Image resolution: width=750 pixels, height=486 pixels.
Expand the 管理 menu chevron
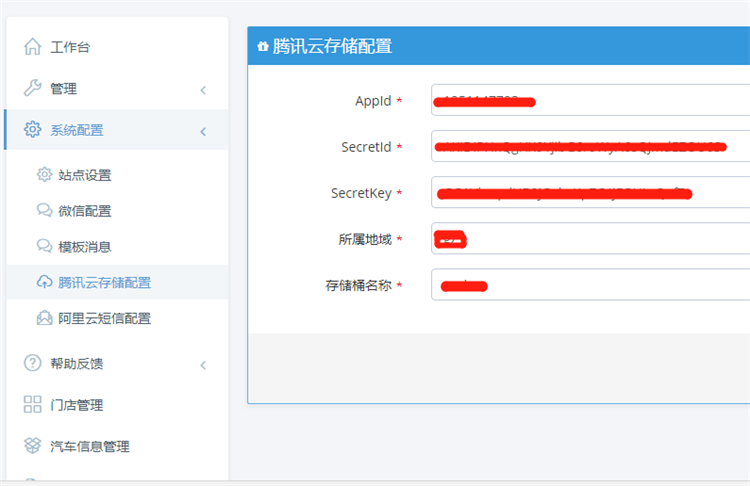pyautogui.click(x=203, y=90)
